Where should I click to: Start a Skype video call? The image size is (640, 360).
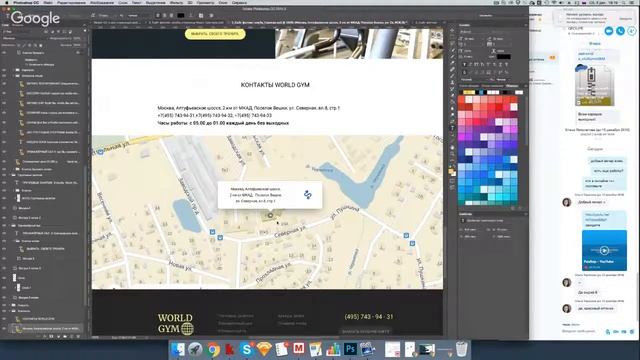tap(609, 31)
